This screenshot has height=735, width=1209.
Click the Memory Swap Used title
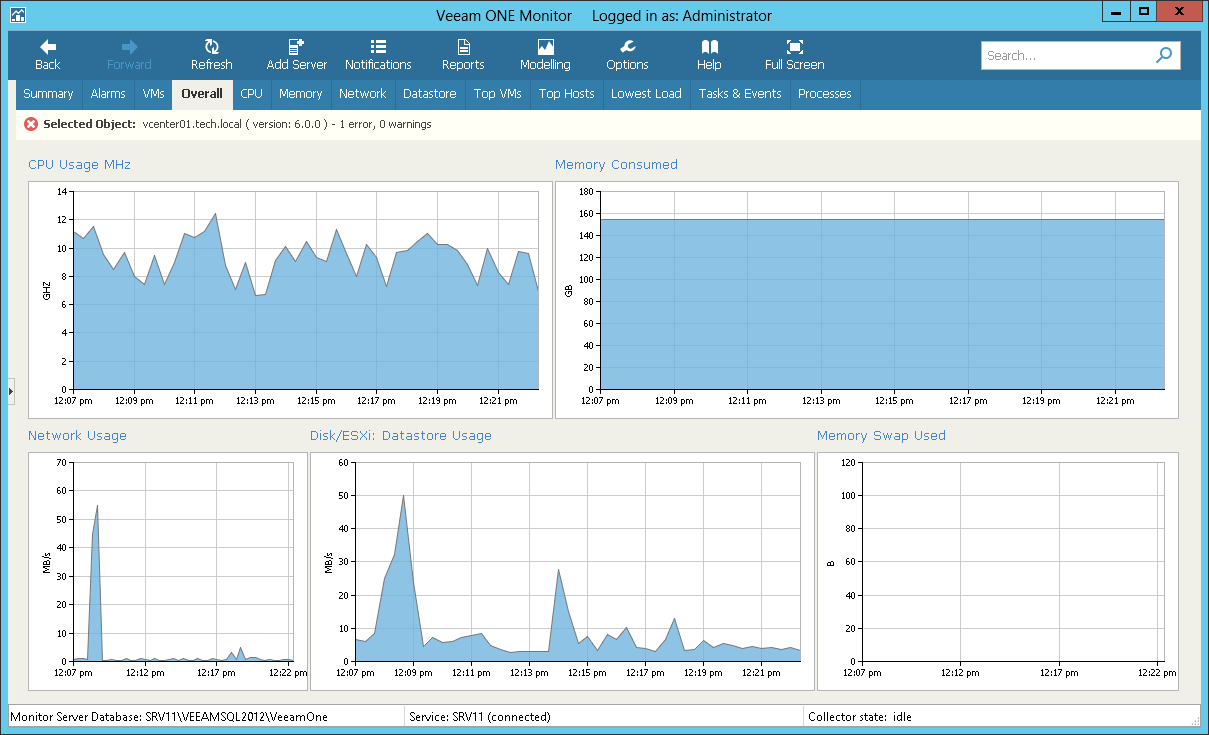click(881, 435)
